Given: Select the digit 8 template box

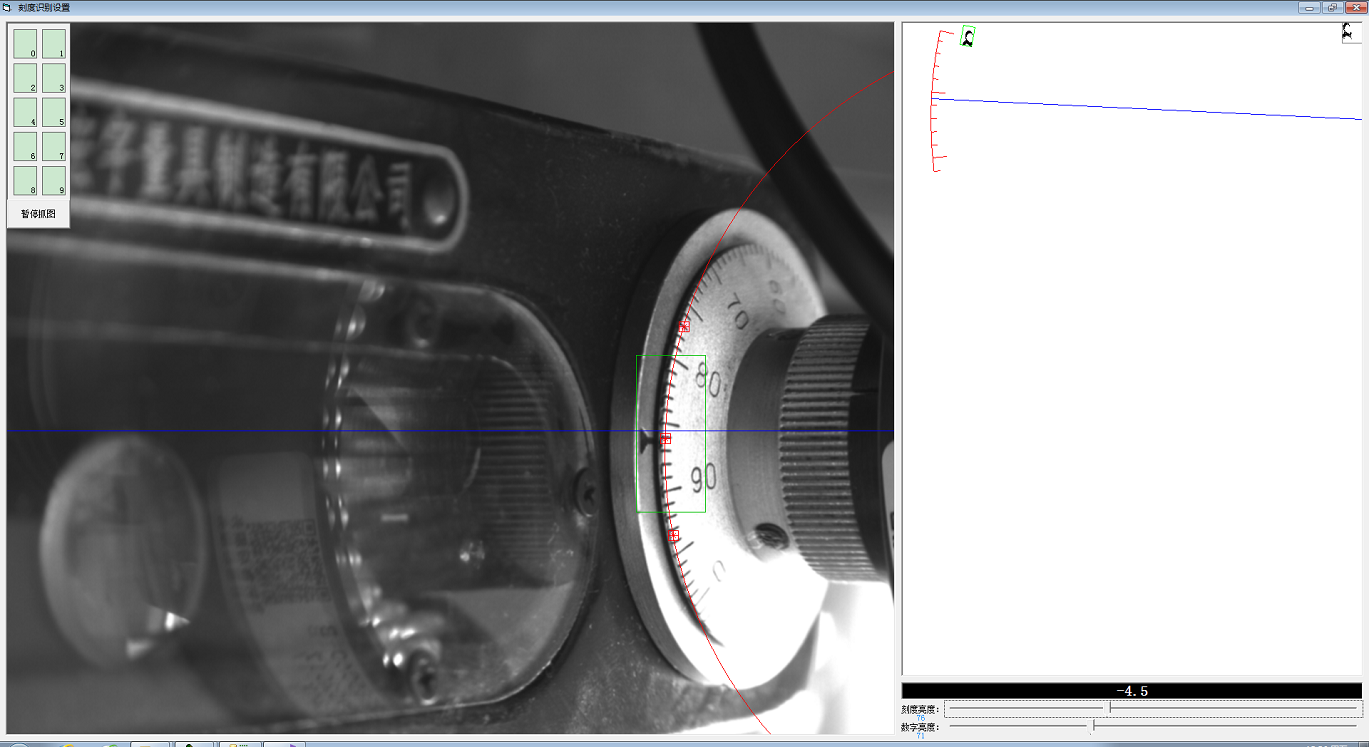Looking at the screenshot, I should tap(25, 180).
